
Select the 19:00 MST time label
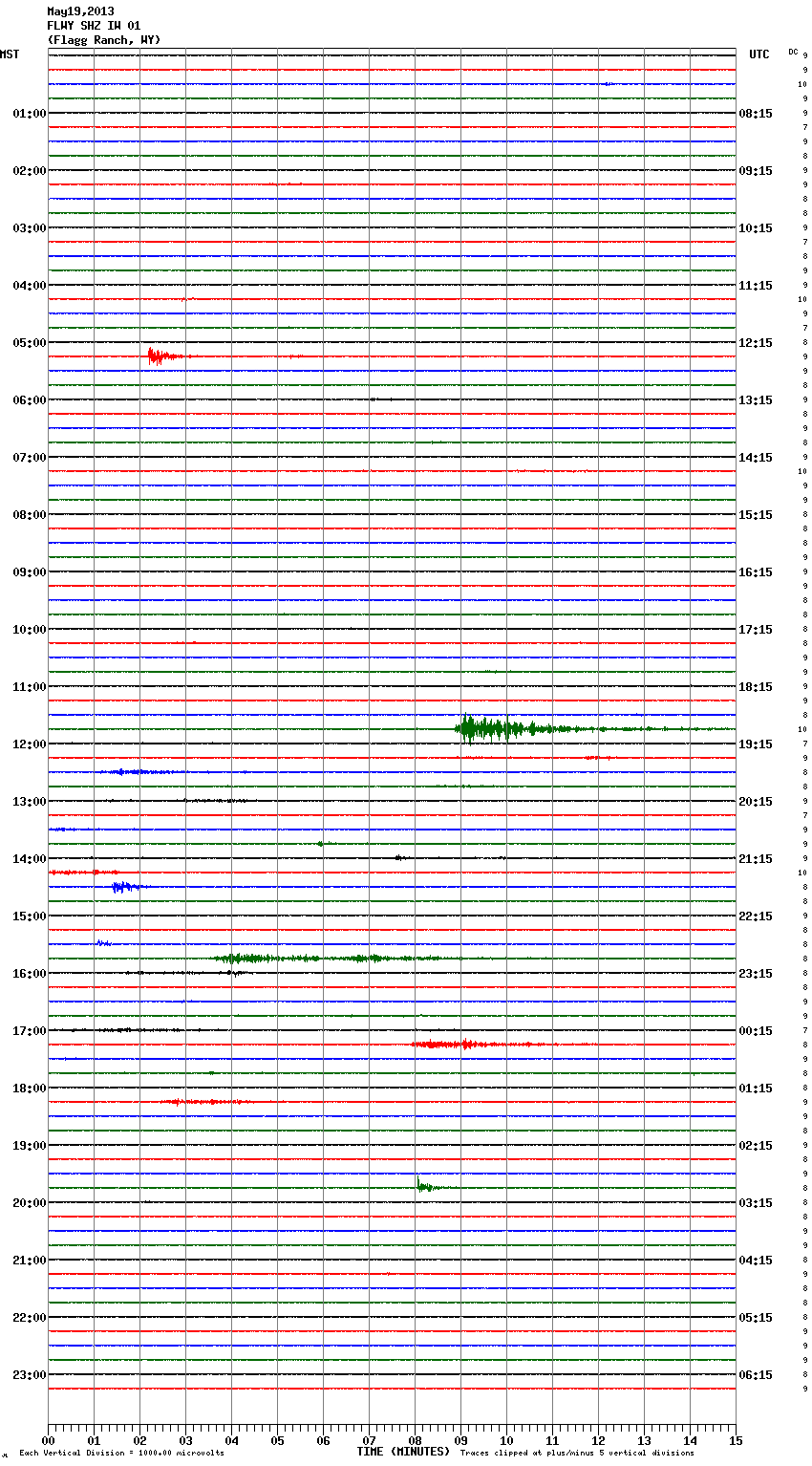[30, 1146]
